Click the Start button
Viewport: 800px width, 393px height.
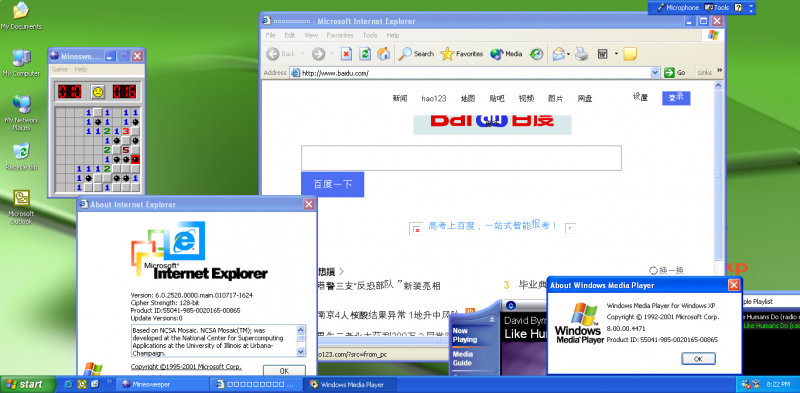point(28,384)
